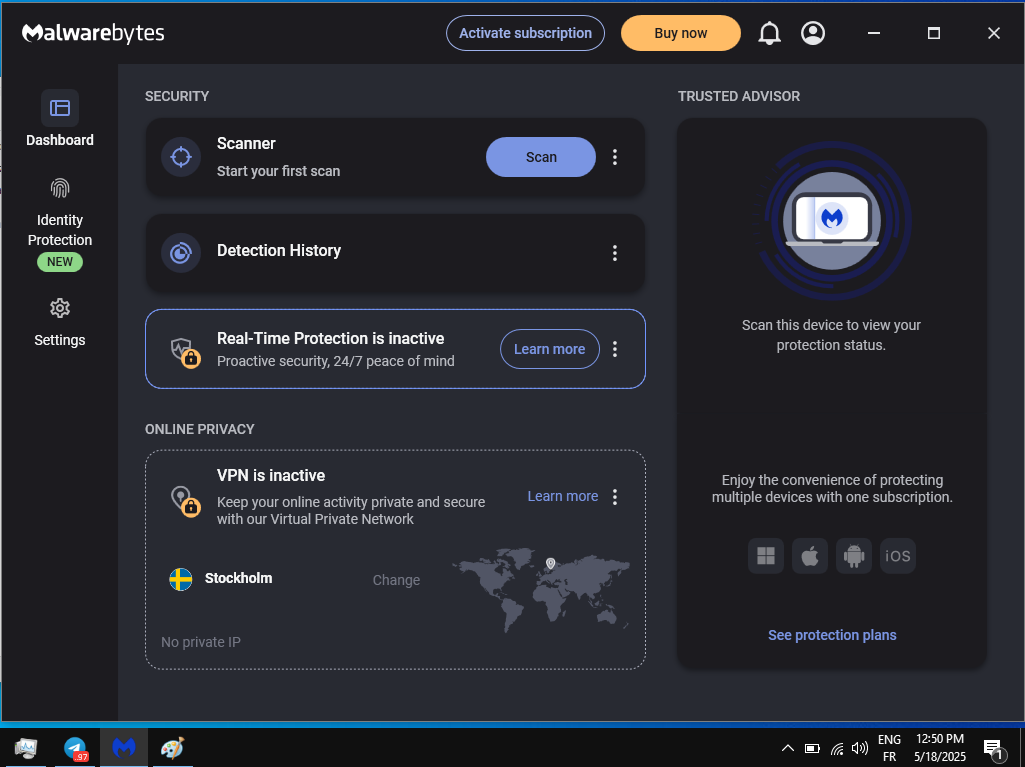
Task: Click the VPN Learn more link
Action: pyautogui.click(x=562, y=496)
